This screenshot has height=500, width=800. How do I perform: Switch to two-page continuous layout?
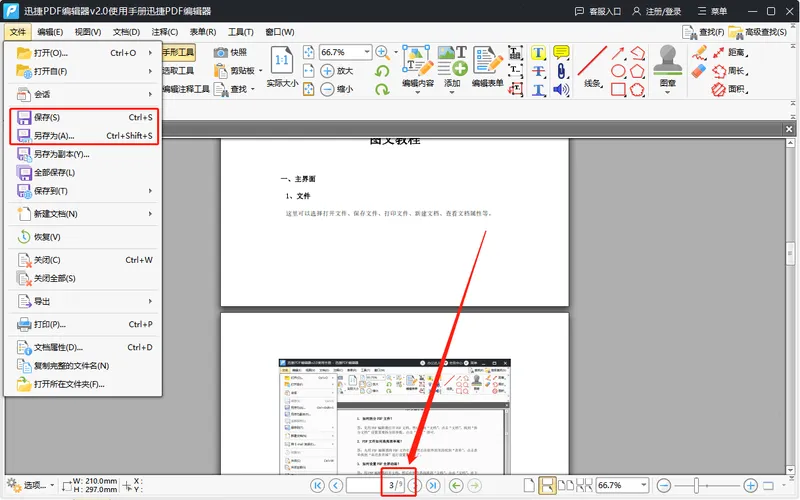pyautogui.click(x=584, y=485)
